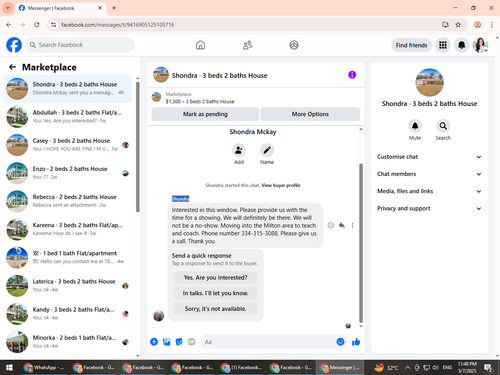The image size is (500, 375).
Task: Choose a GIF icon in composer
Action: [191, 342]
